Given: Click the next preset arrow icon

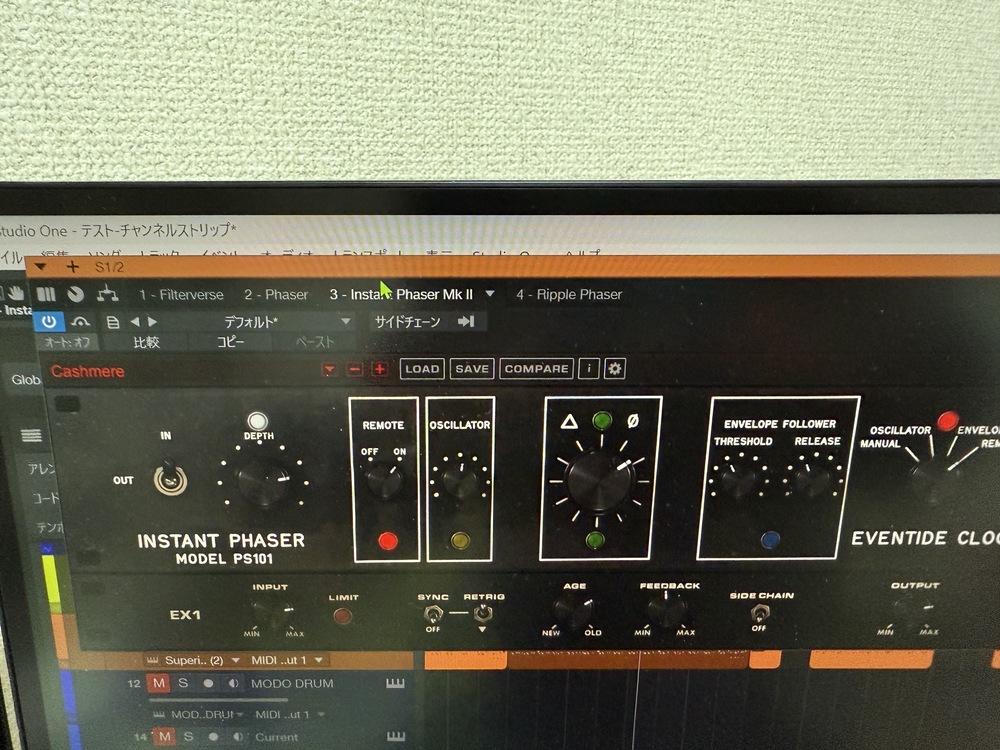Looking at the screenshot, I should 152,322.
